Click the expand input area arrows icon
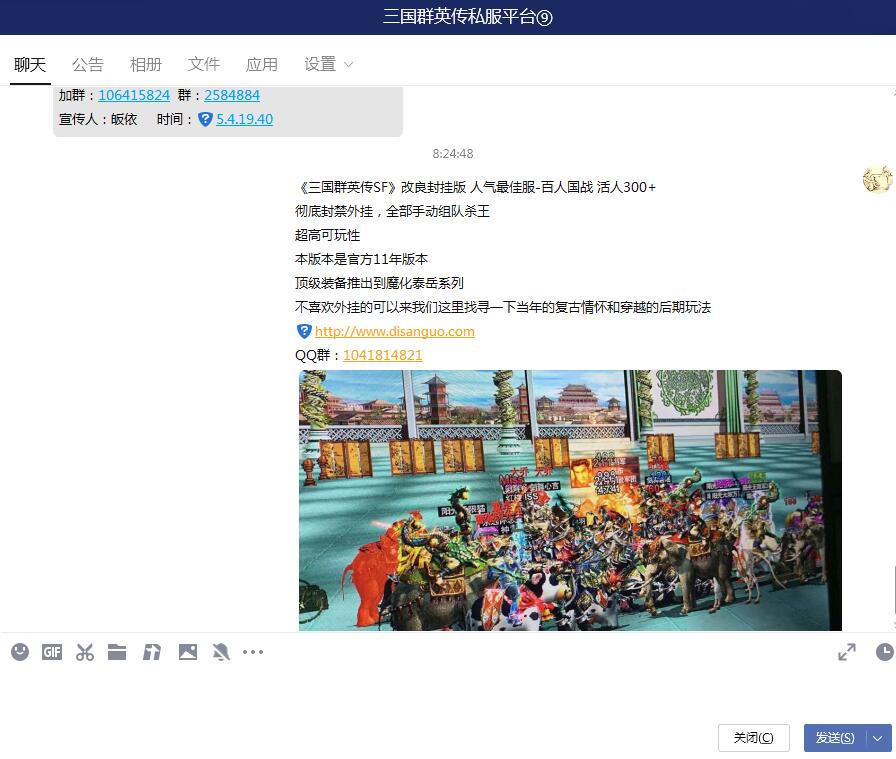This screenshot has height=759, width=896. click(x=847, y=652)
